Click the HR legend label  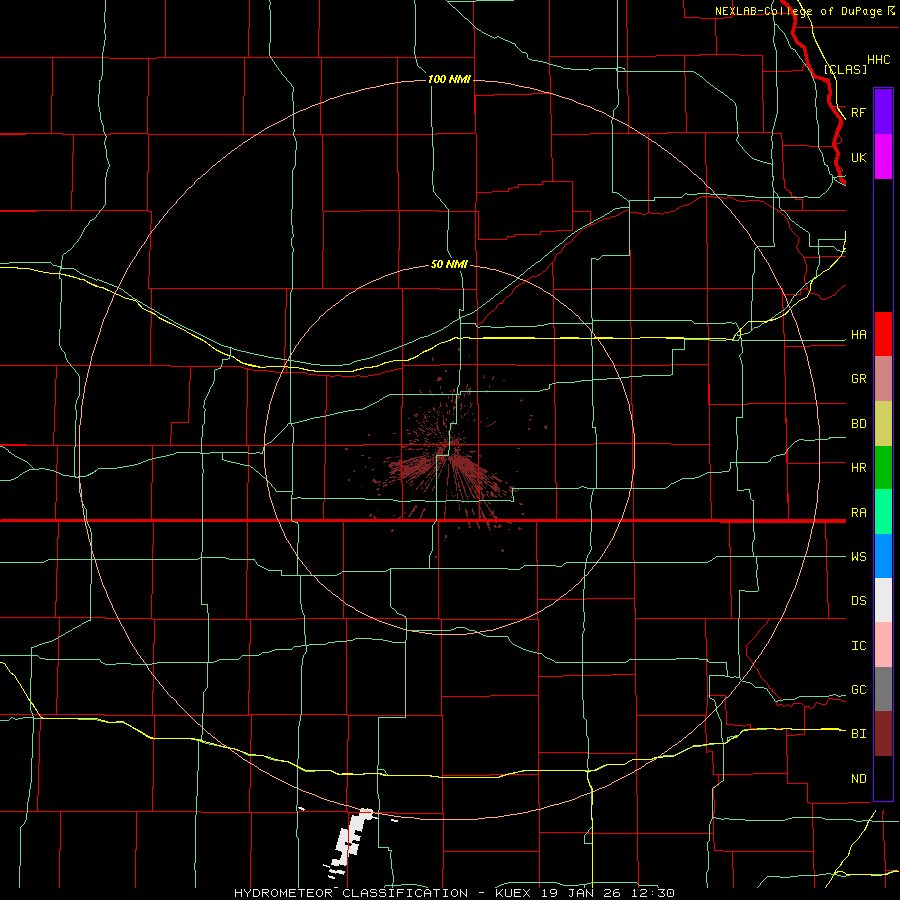858,468
